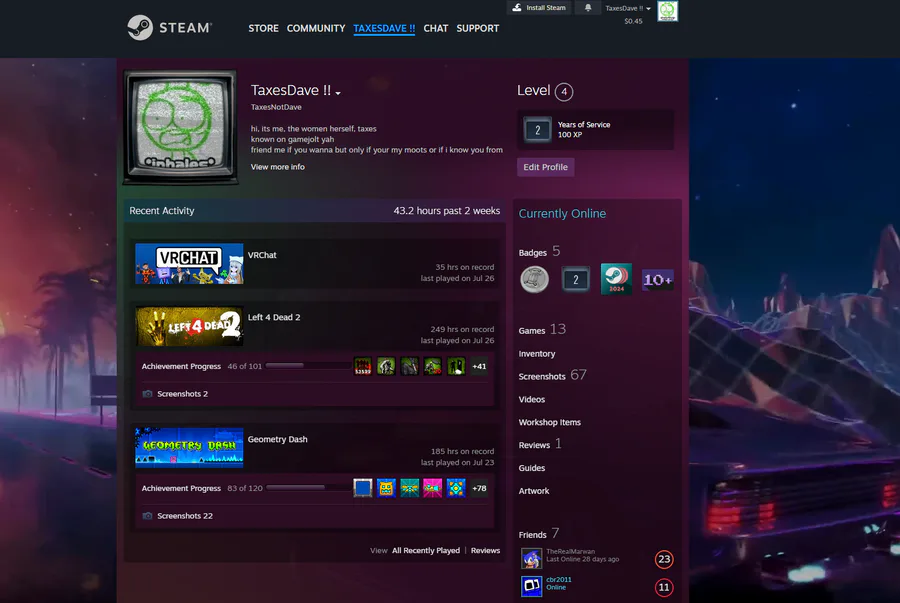Click fourth Left 4 Dead 2 achievement icon

pyautogui.click(x=433, y=366)
